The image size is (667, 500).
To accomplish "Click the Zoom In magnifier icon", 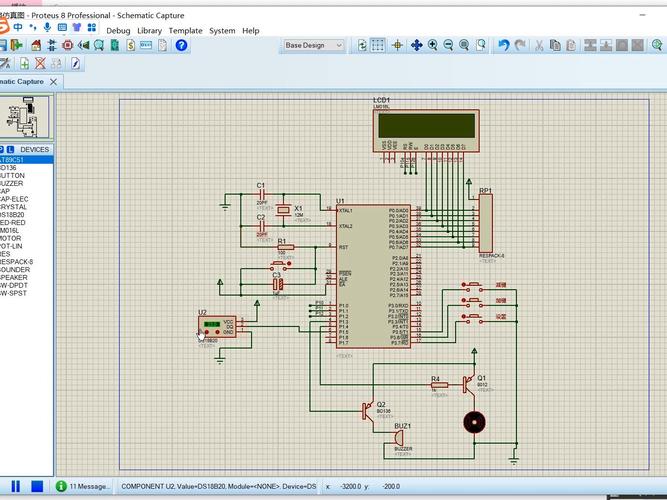I will pos(433,45).
